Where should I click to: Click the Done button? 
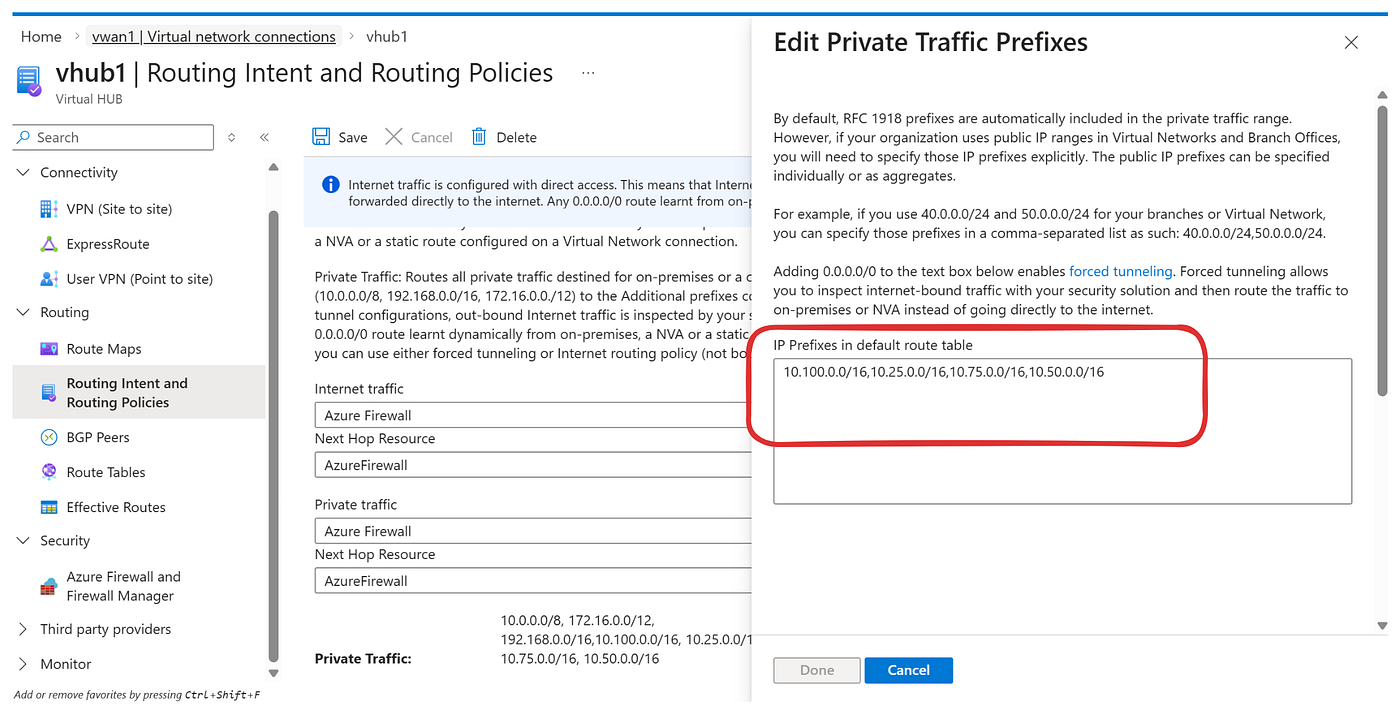[817, 670]
